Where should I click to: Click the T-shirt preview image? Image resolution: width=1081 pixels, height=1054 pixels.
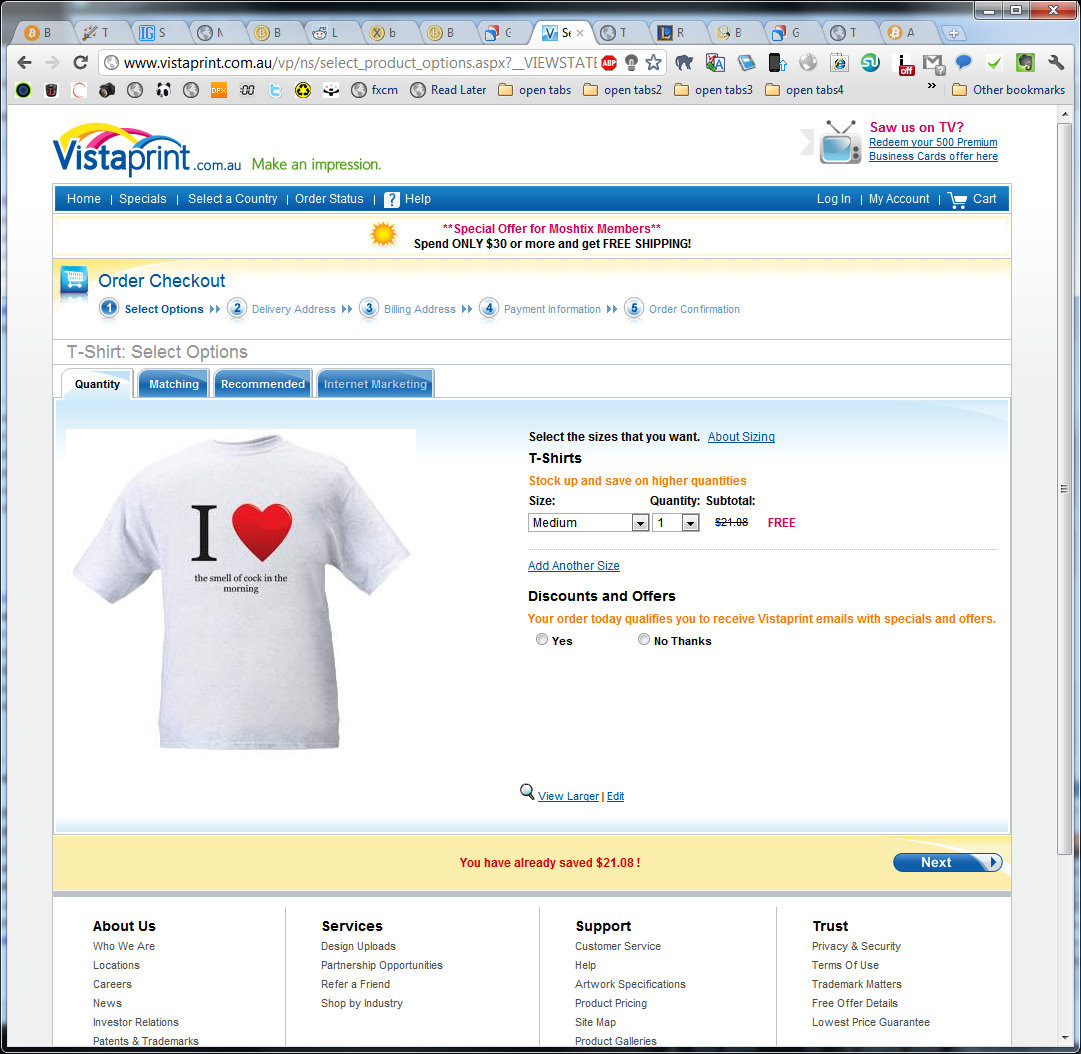point(241,590)
